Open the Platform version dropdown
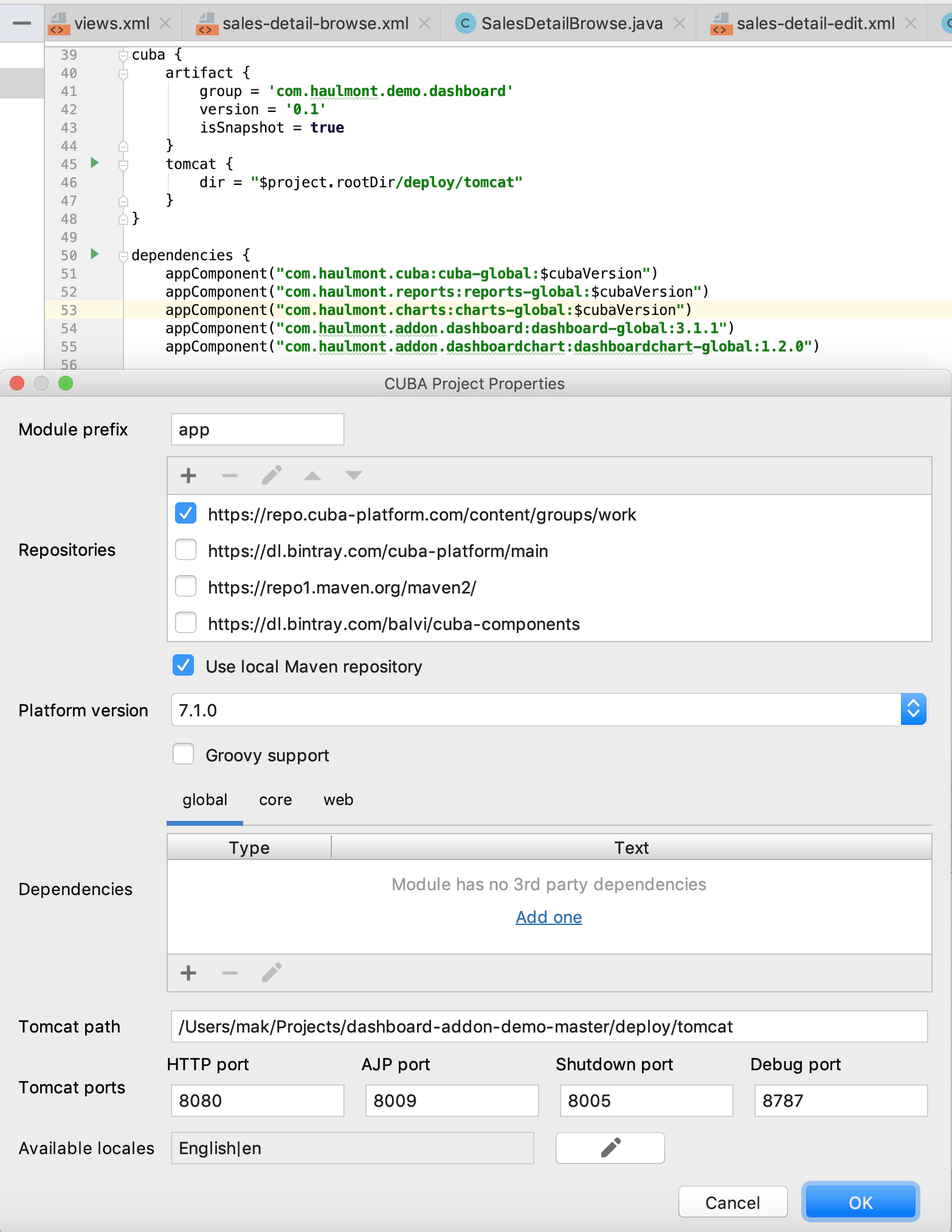 [x=913, y=710]
